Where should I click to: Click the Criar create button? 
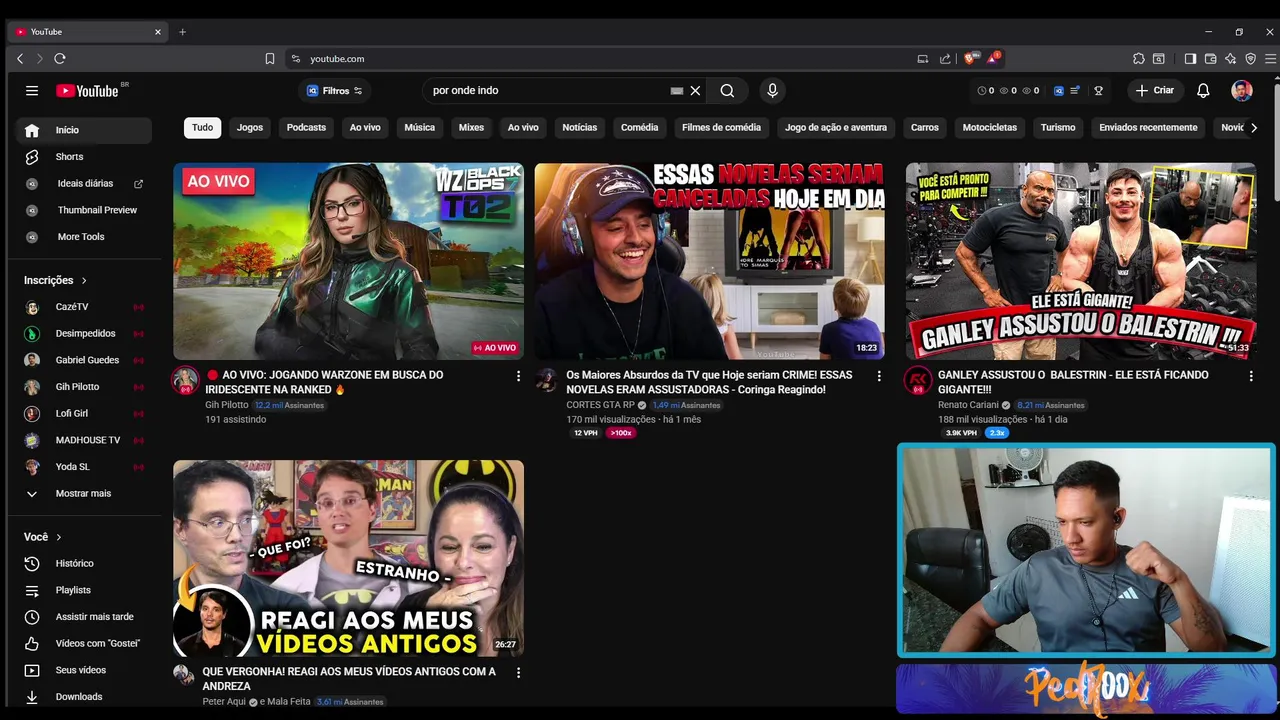[x=1154, y=91]
